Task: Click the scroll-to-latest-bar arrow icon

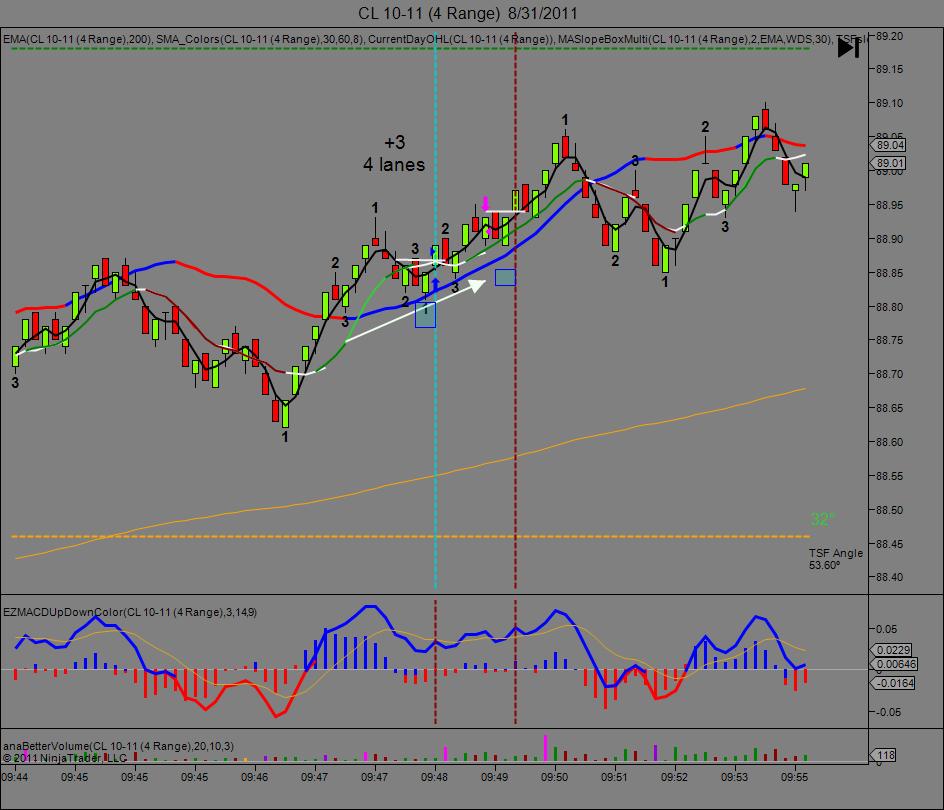Action: click(848, 48)
